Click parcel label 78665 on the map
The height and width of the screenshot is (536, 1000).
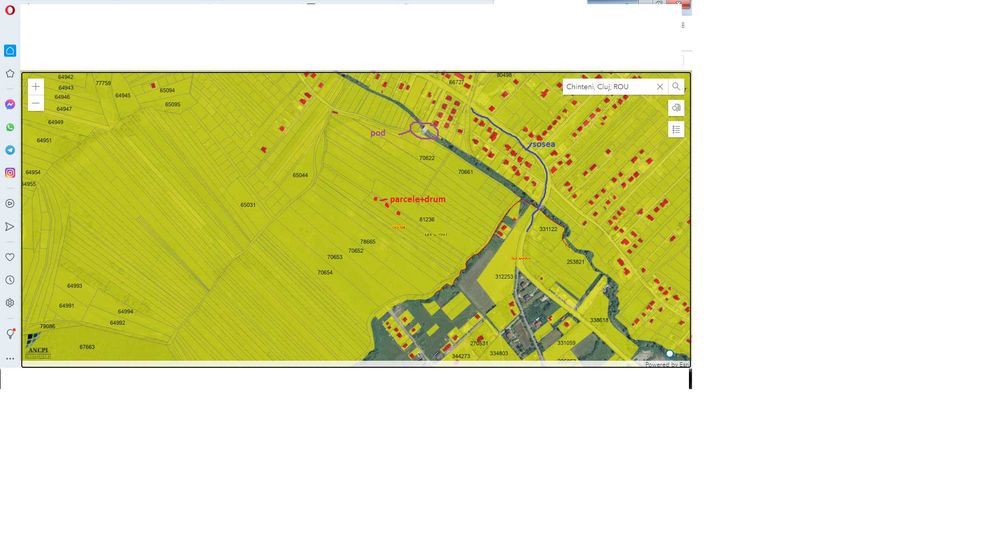click(x=368, y=242)
